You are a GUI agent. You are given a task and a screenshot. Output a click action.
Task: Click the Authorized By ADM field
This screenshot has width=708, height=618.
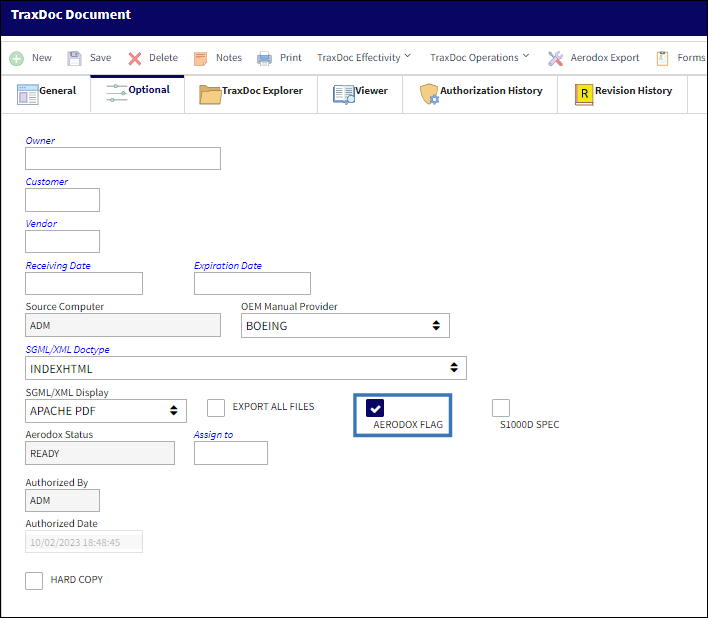[62, 501]
